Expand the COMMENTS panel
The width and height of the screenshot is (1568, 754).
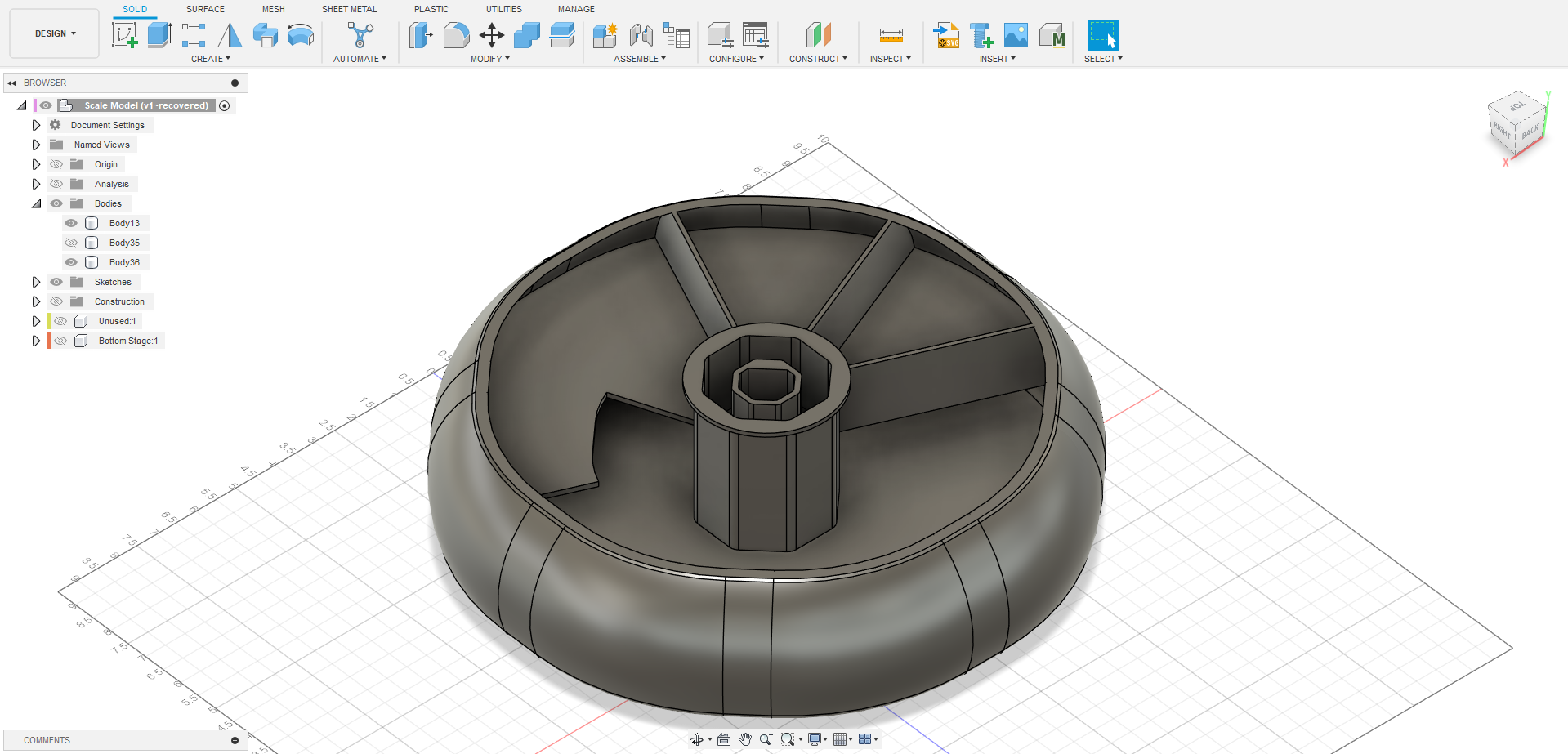[x=235, y=740]
